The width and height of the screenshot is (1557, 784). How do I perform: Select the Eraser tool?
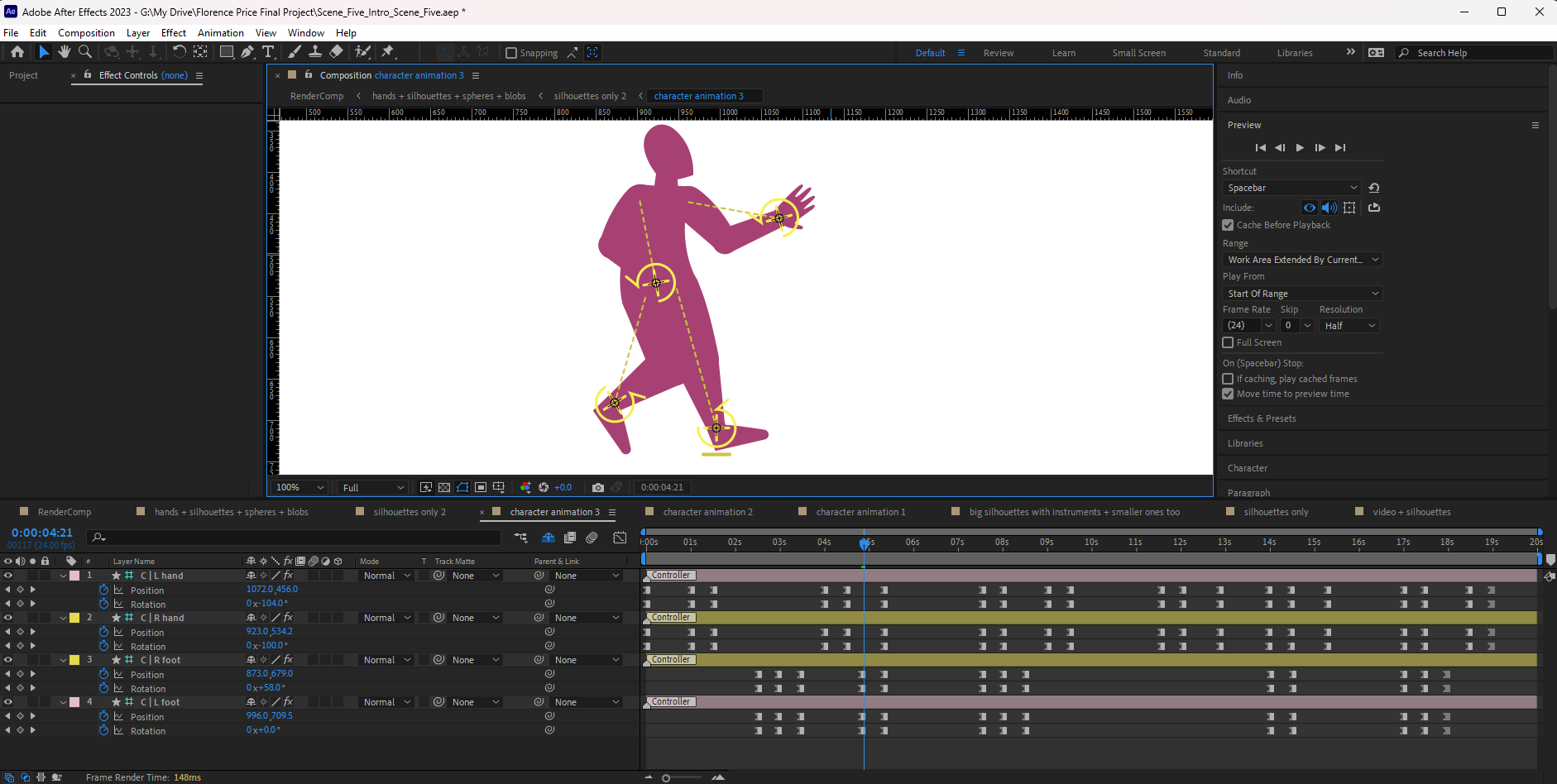(336, 52)
